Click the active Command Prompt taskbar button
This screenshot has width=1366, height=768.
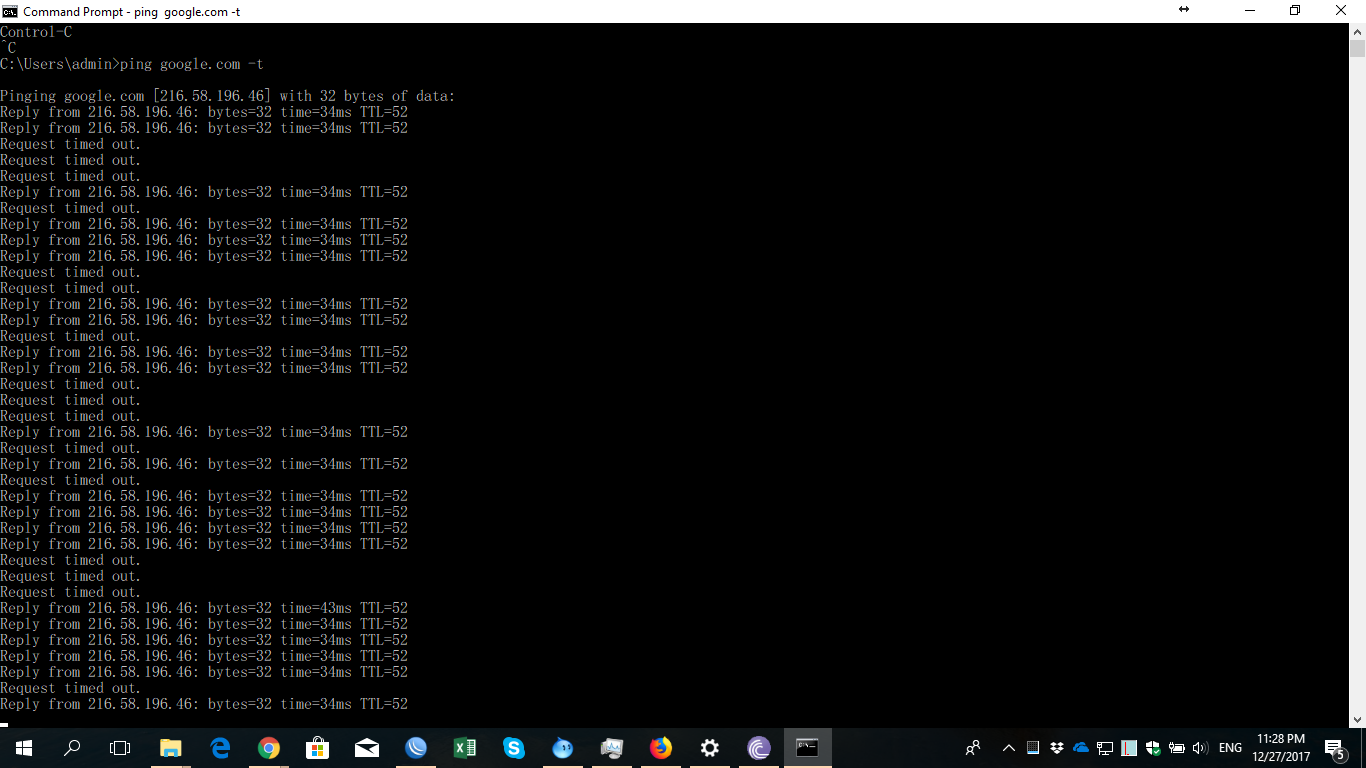coord(808,748)
